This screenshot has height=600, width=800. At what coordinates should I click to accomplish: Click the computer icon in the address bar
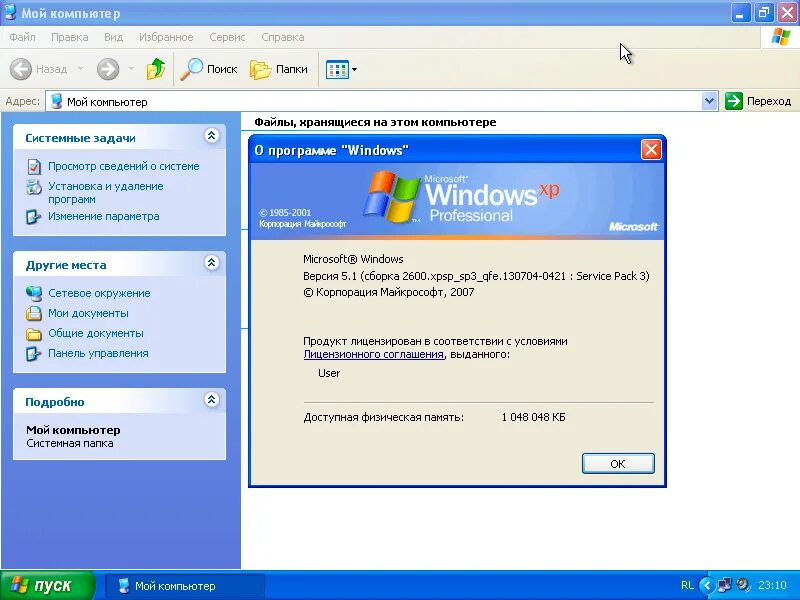point(57,102)
